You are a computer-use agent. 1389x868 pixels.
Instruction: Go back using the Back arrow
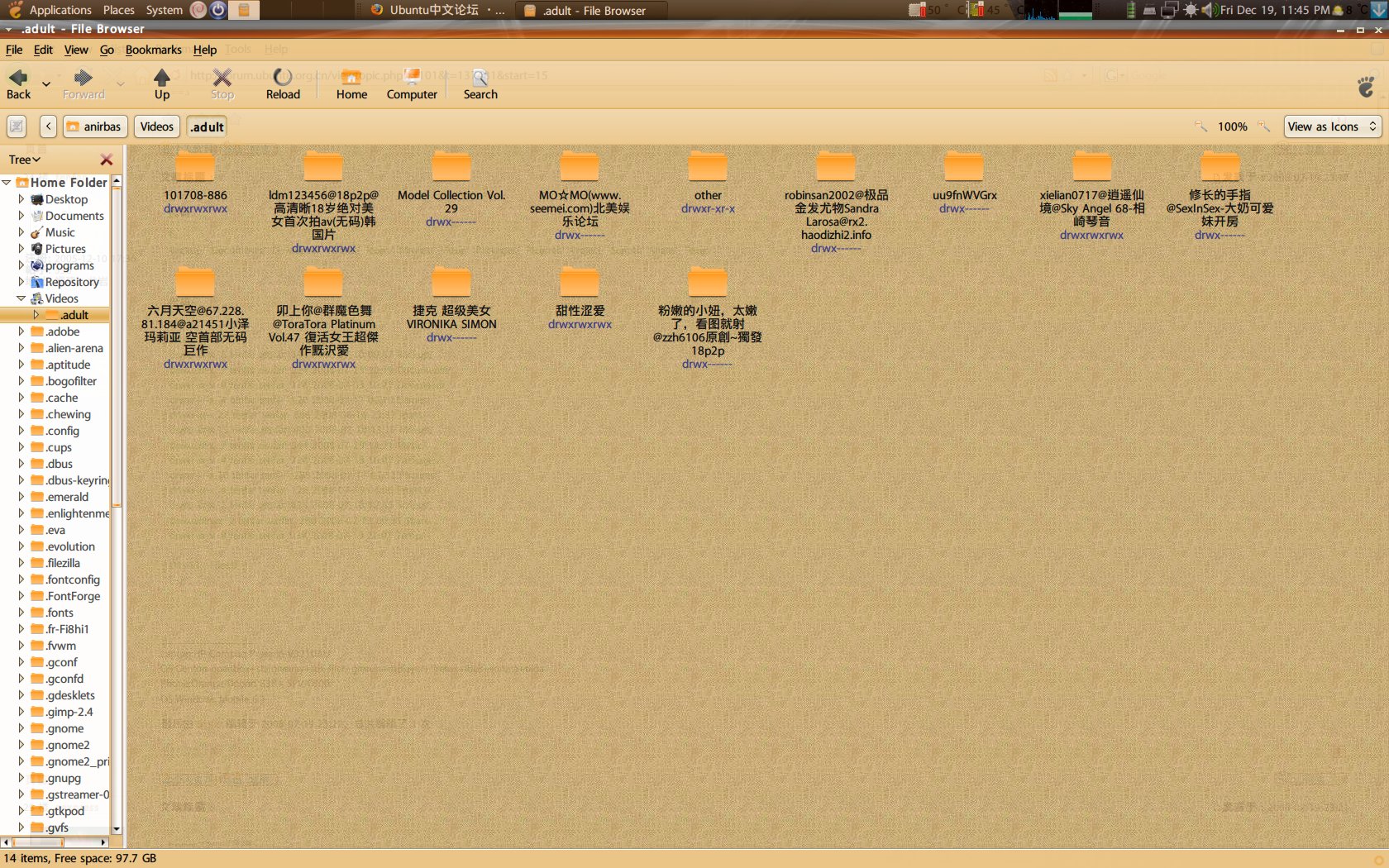pos(18,84)
